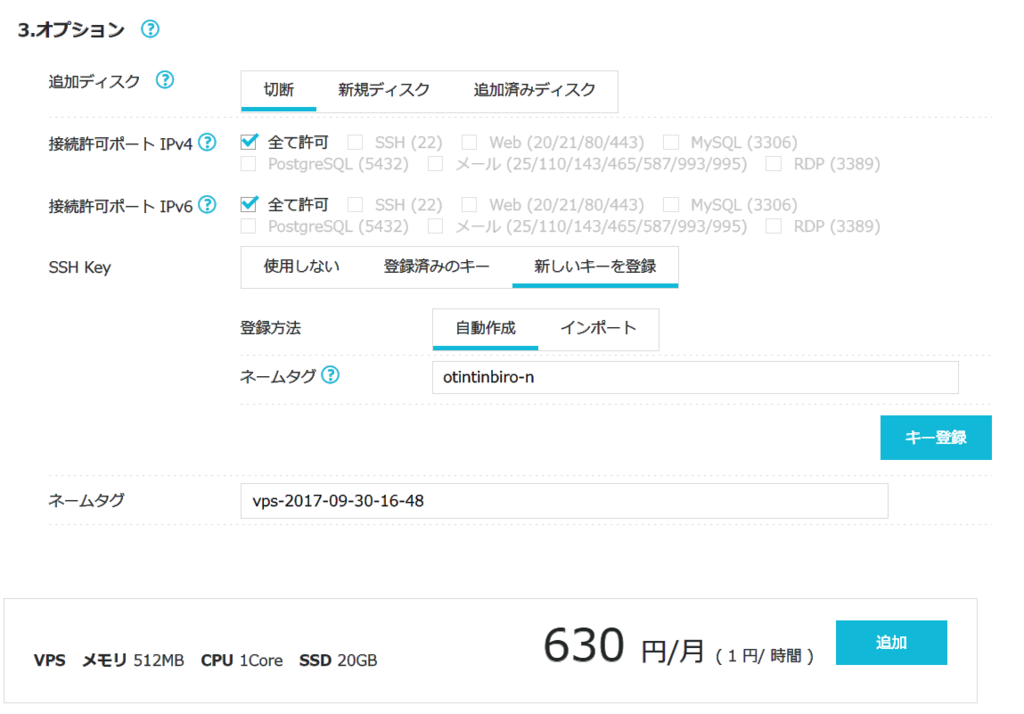The height and width of the screenshot is (714, 1024).
Task: Toggle IPv4 MySQL (3306) checkbox
Action: 671,142
